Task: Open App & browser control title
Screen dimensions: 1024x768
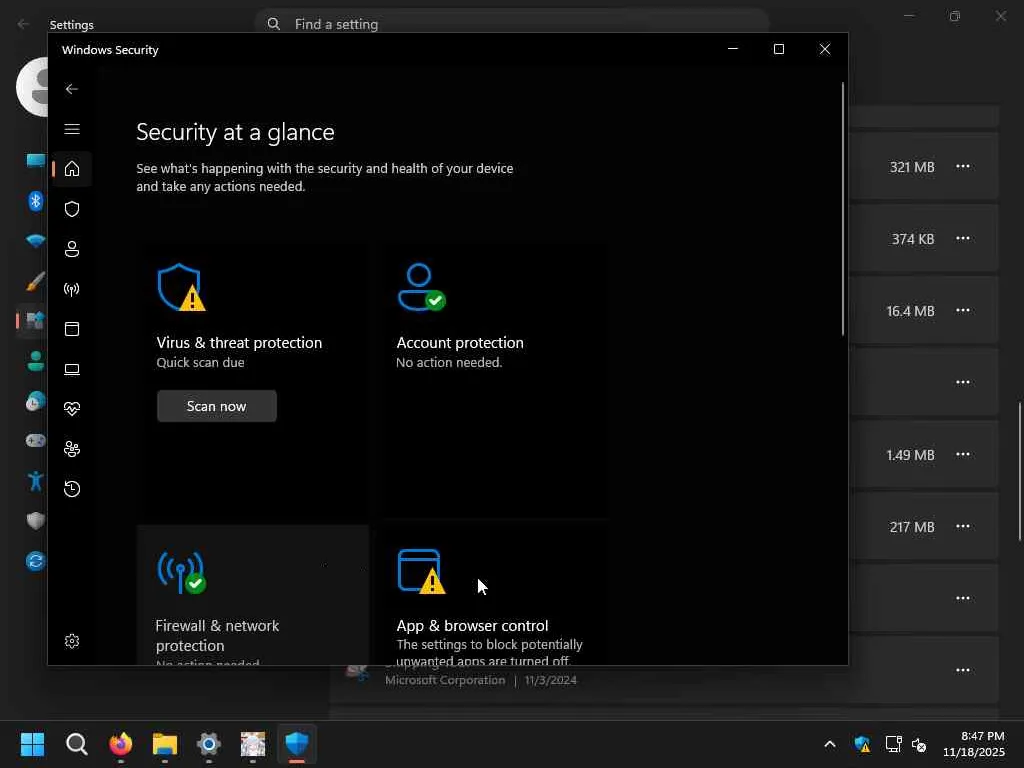Action: [472, 626]
